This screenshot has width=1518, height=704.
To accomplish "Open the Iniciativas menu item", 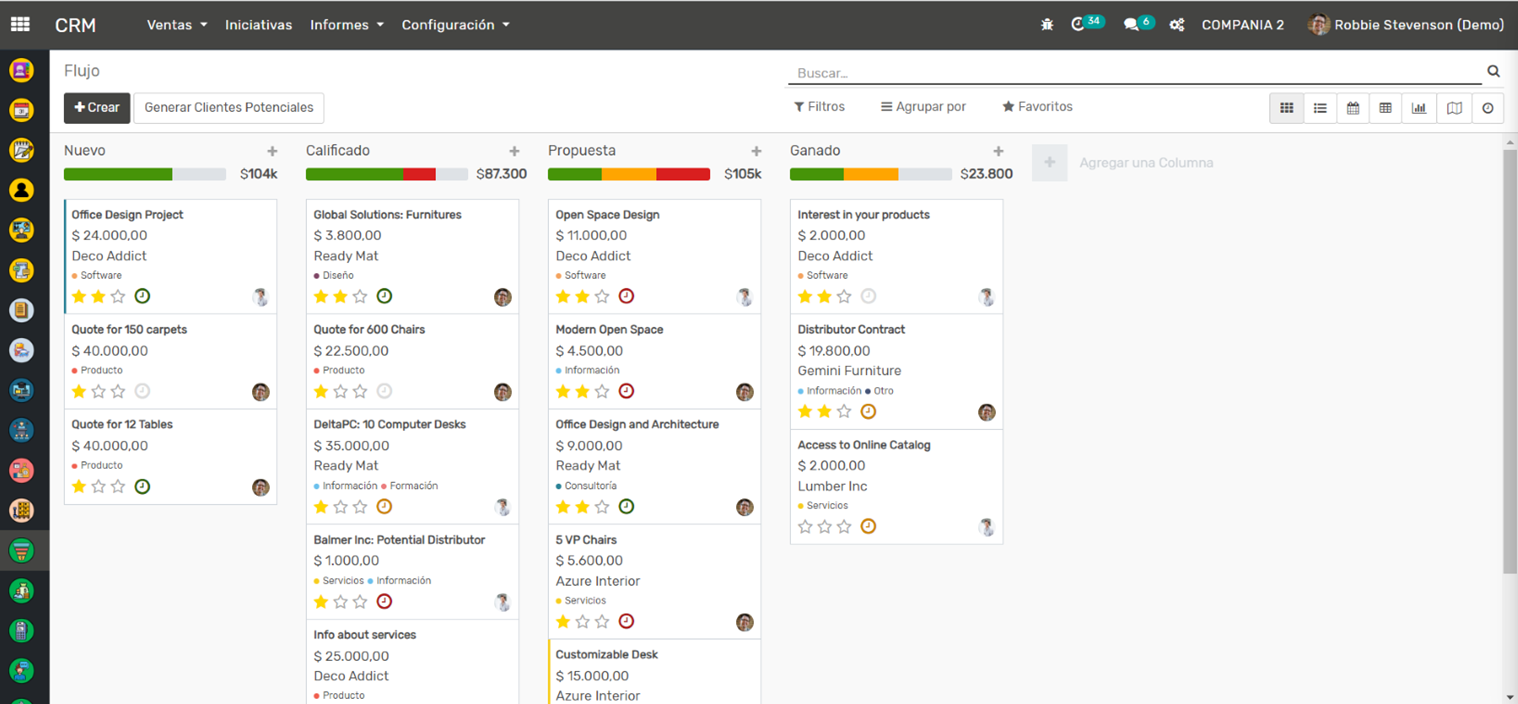I will pyautogui.click(x=258, y=25).
